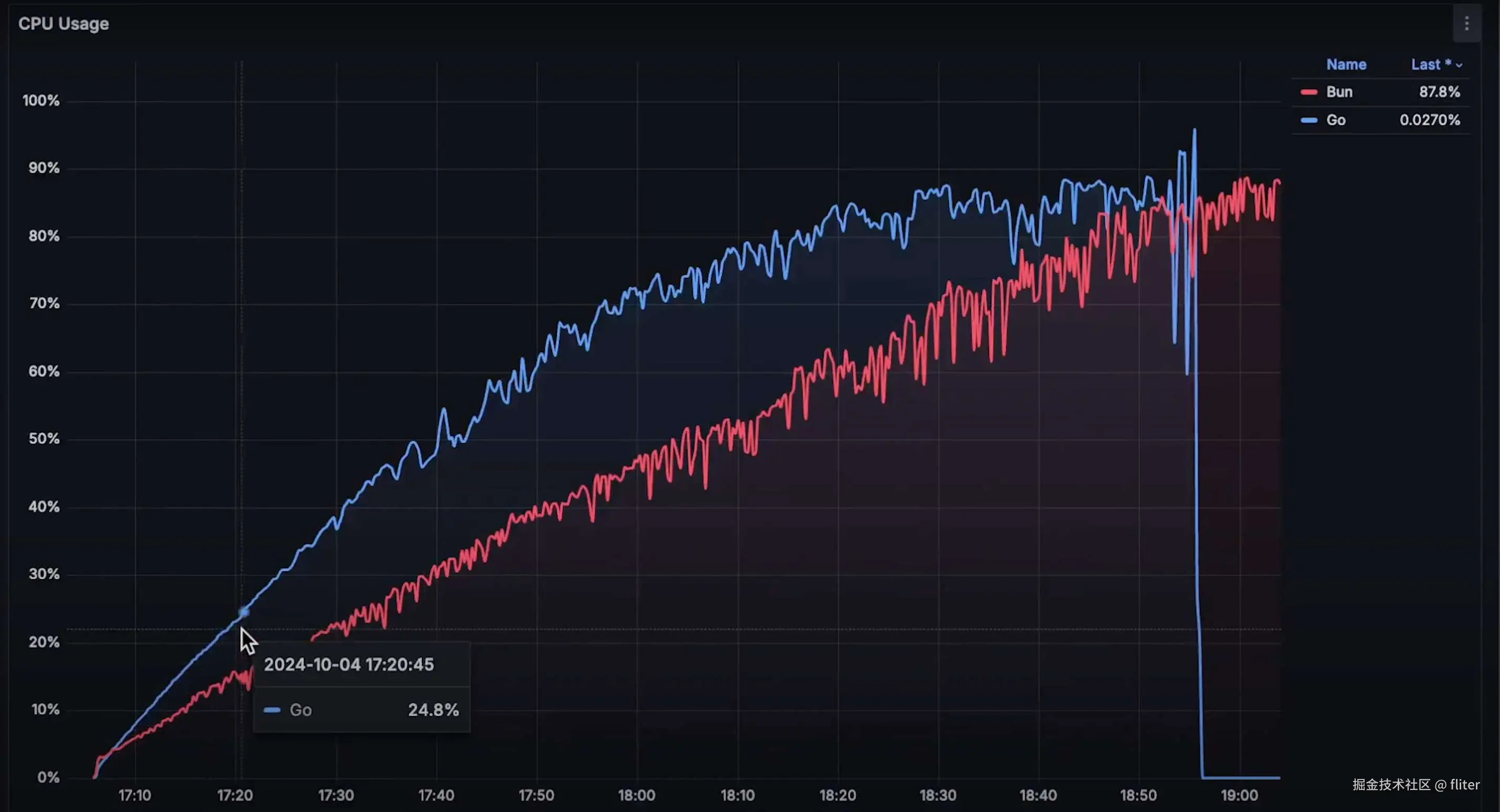Viewport: 1500px width, 812px height.
Task: Click the 50% y-axis label
Action: pos(44,439)
